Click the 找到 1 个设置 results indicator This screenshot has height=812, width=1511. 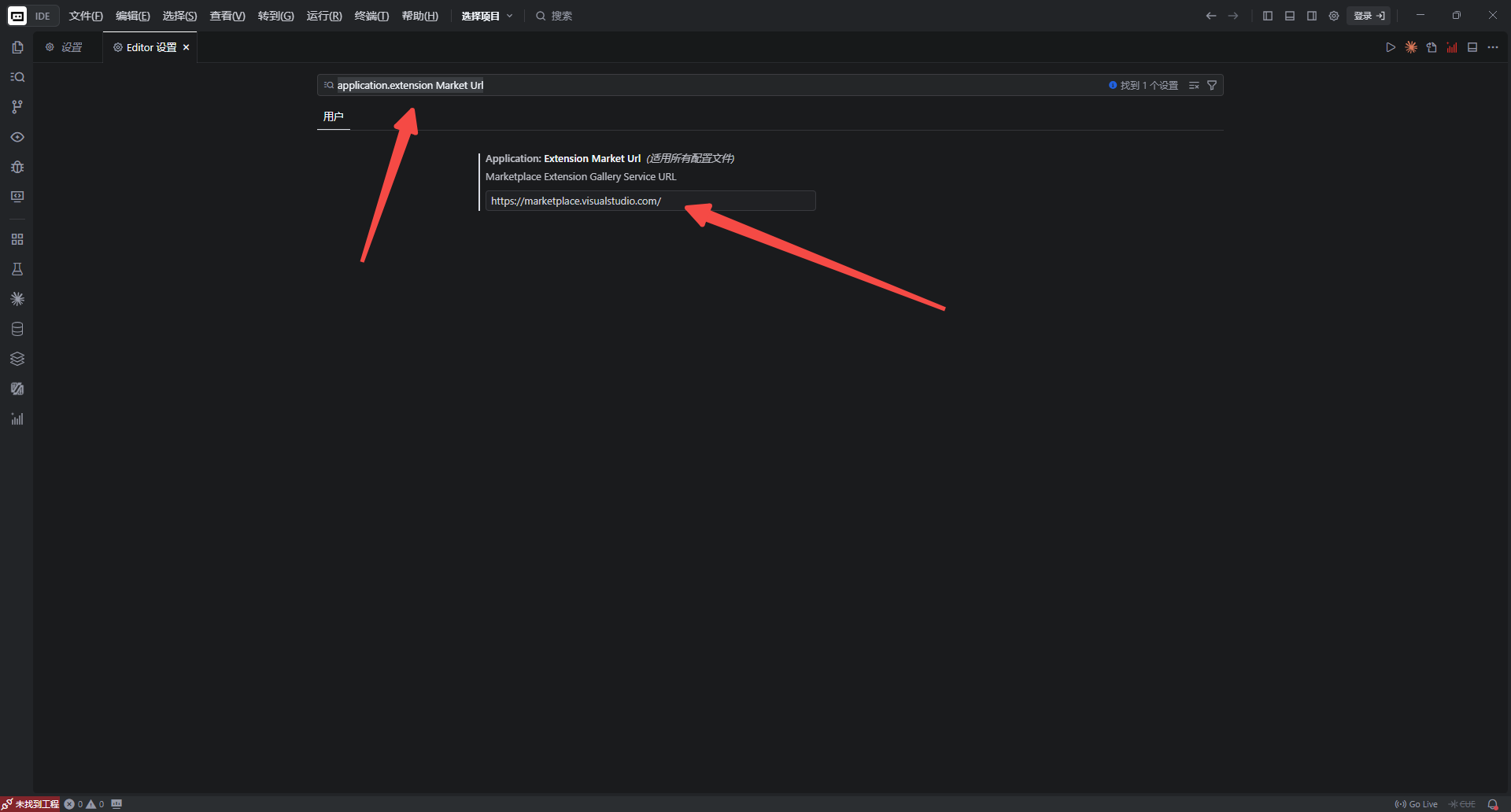[1143, 85]
